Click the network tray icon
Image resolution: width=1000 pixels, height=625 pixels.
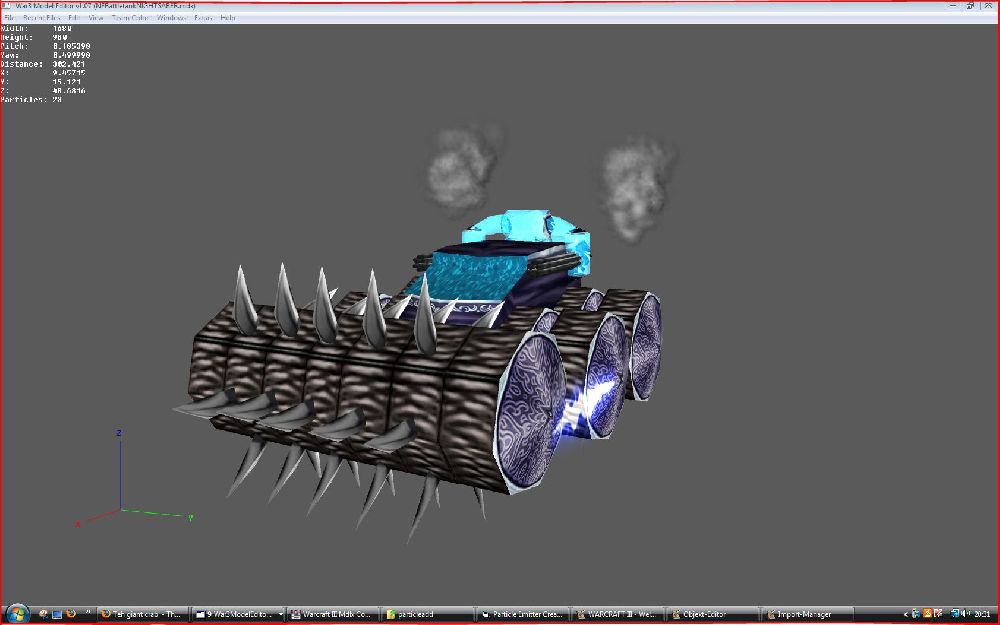955,614
